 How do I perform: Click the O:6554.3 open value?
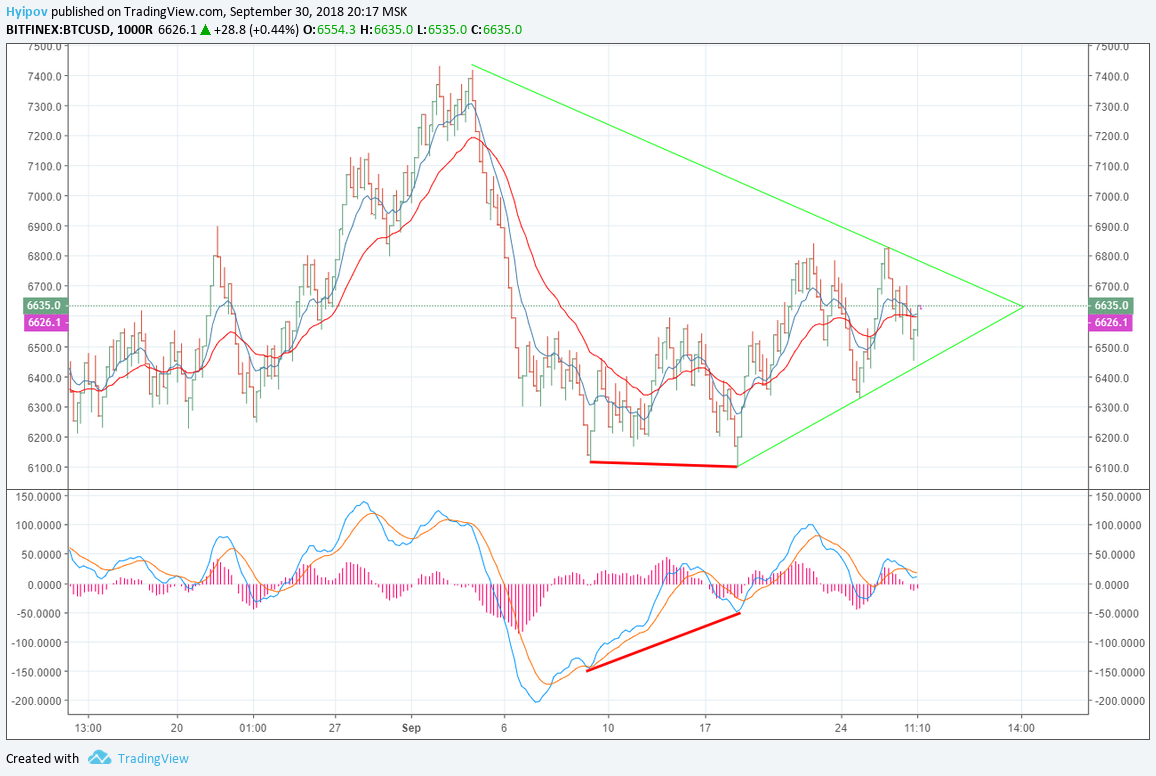point(330,30)
